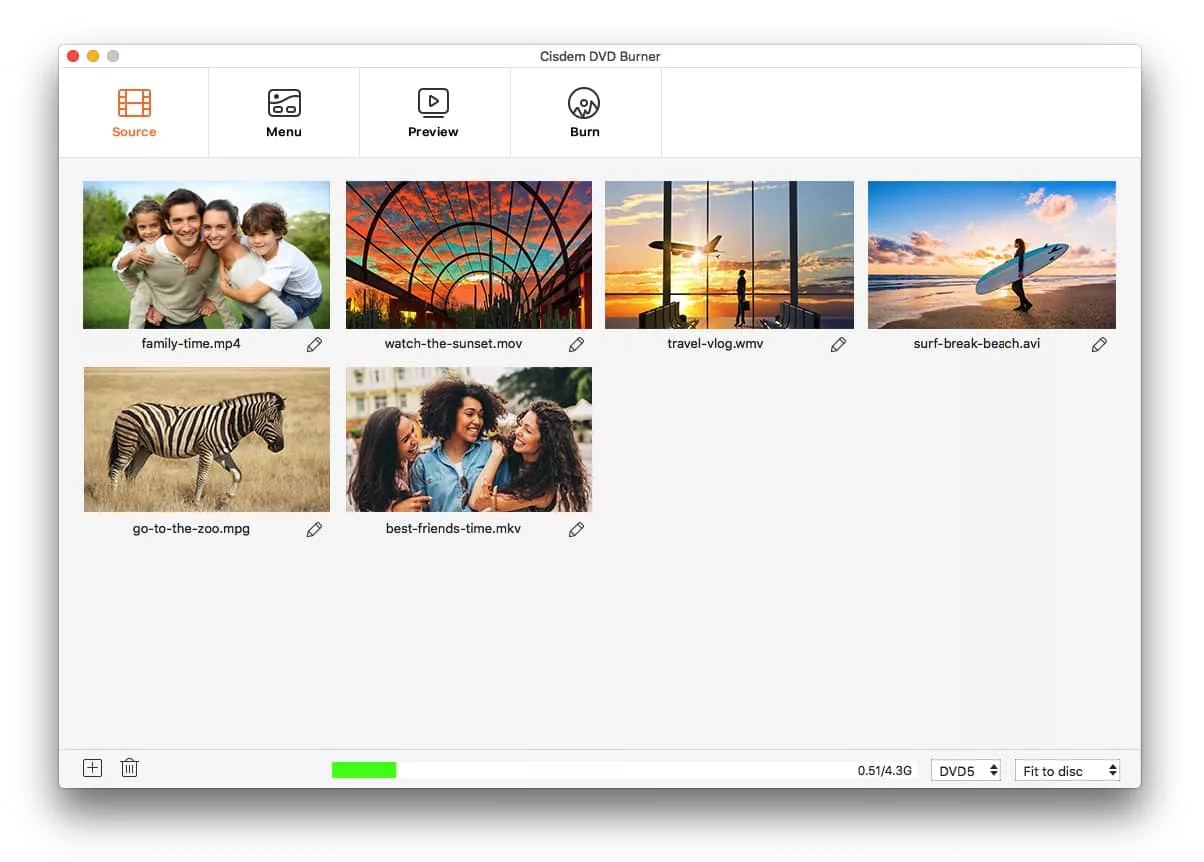This screenshot has height=862, width=1204.
Task: Switch to Preview mode
Action: point(433,112)
